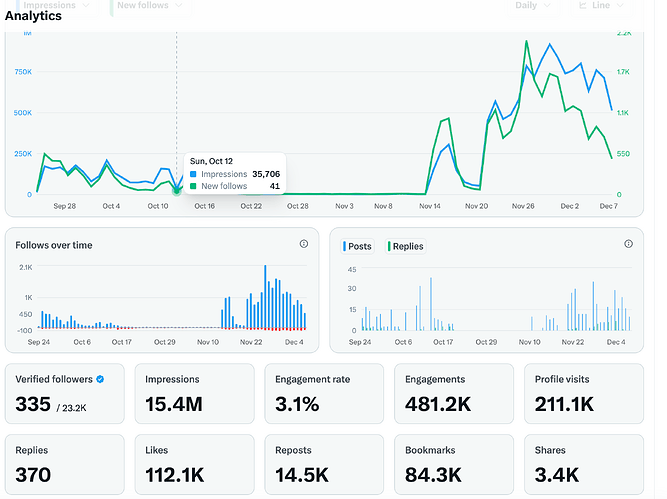Open the New follows metric dropdown
The height and width of the screenshot is (499, 667).
[x=149, y=6]
